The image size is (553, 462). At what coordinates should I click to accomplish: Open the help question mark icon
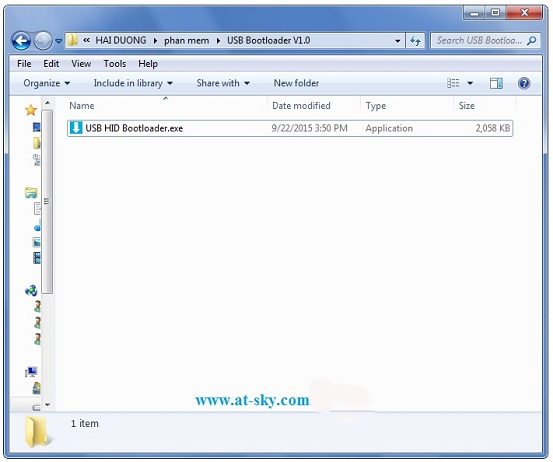click(524, 83)
